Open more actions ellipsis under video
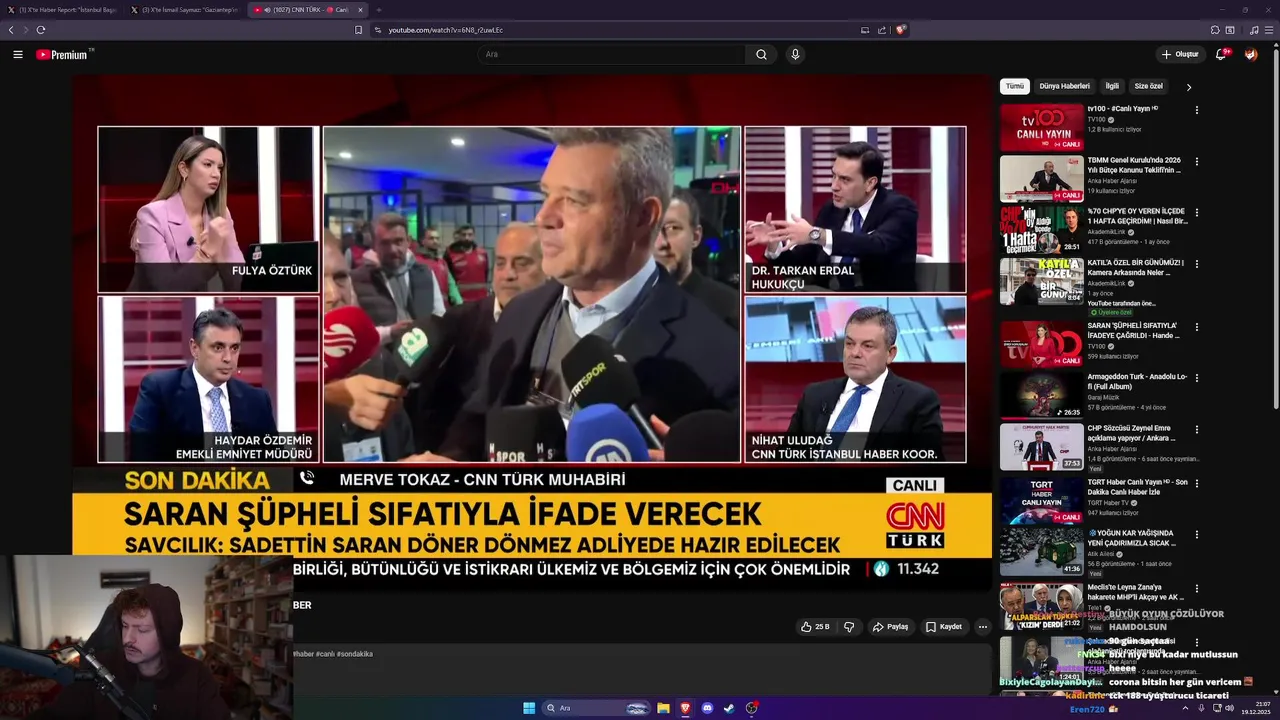 [x=982, y=627]
